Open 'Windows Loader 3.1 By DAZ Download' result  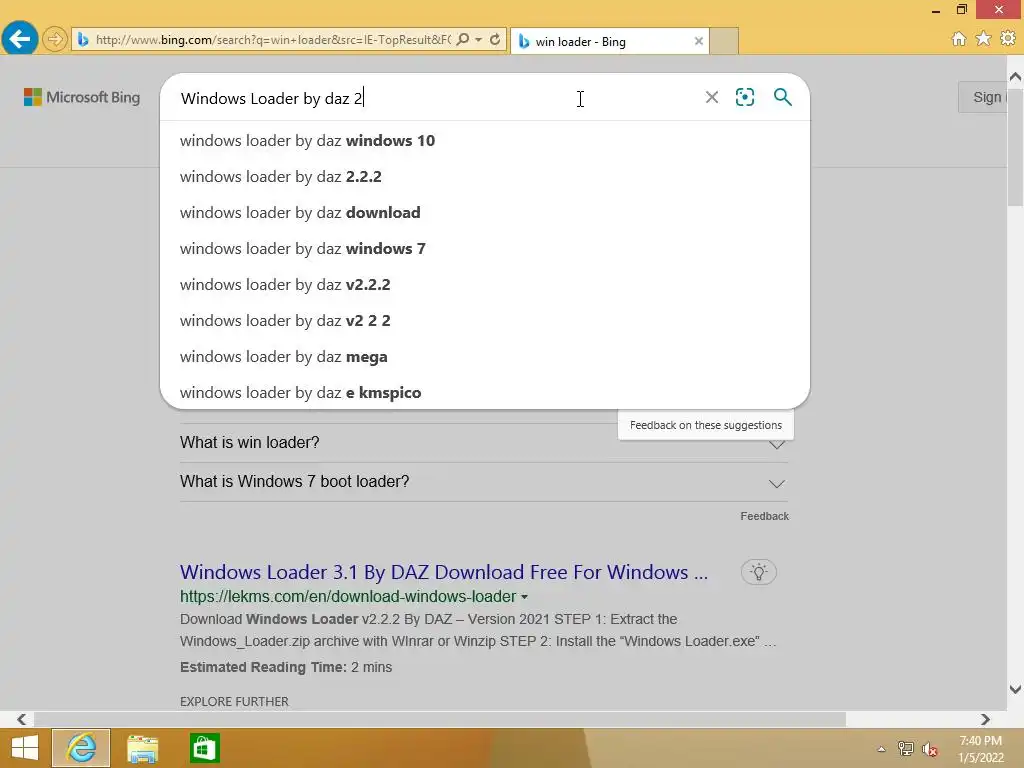[x=443, y=572]
